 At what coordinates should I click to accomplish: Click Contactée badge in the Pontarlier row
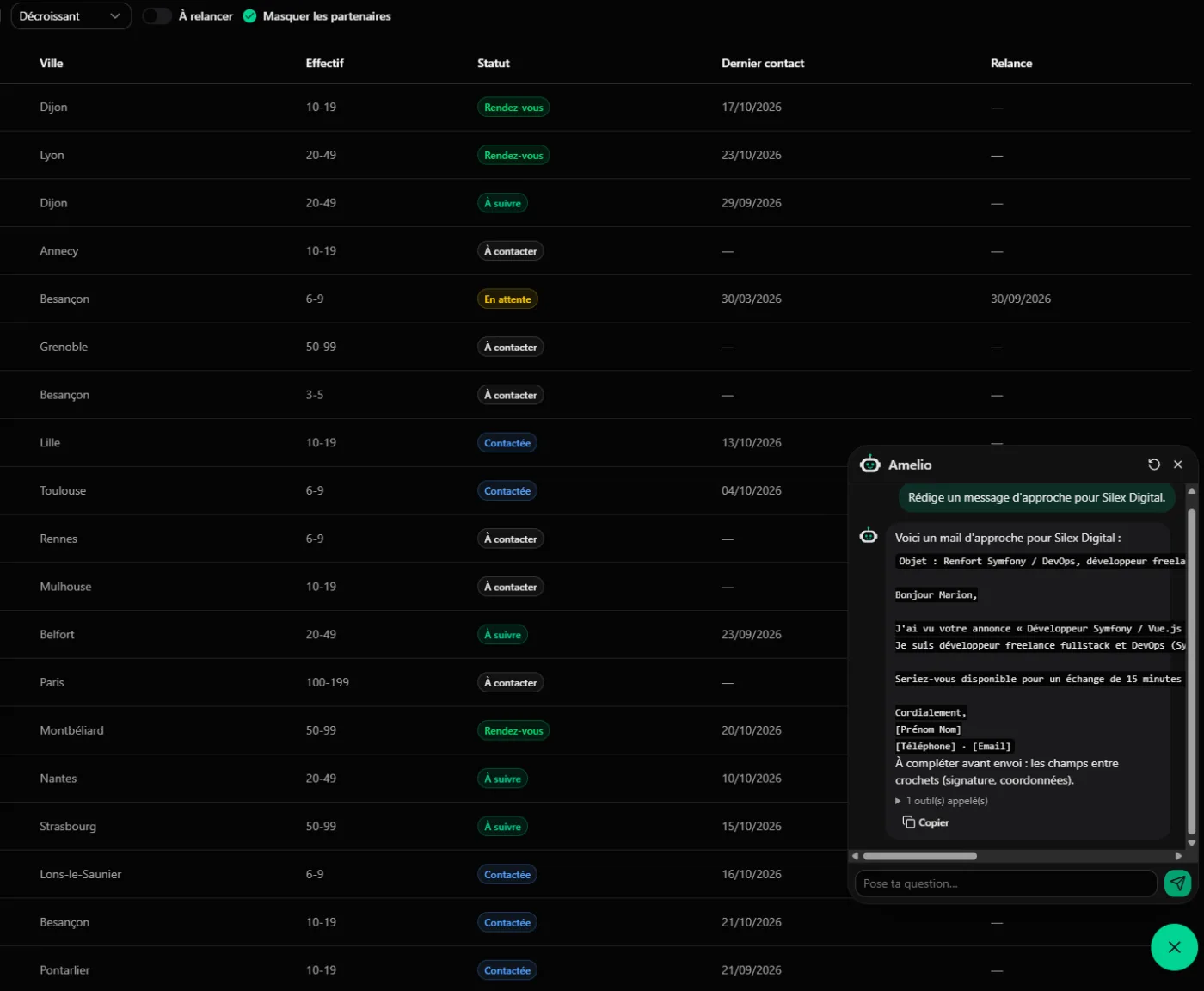tap(507, 970)
